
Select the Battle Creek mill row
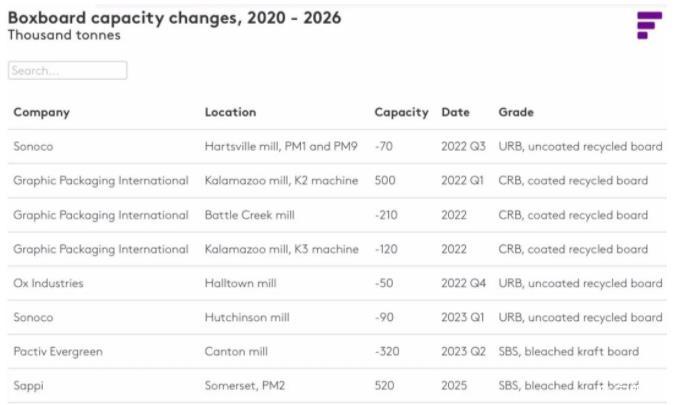(337, 215)
